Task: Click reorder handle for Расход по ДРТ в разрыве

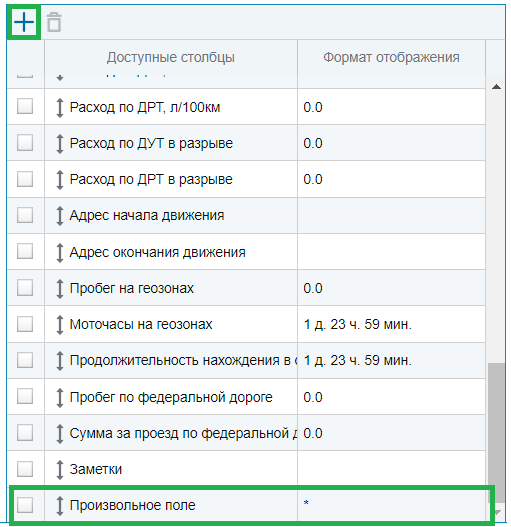Action: [x=60, y=179]
